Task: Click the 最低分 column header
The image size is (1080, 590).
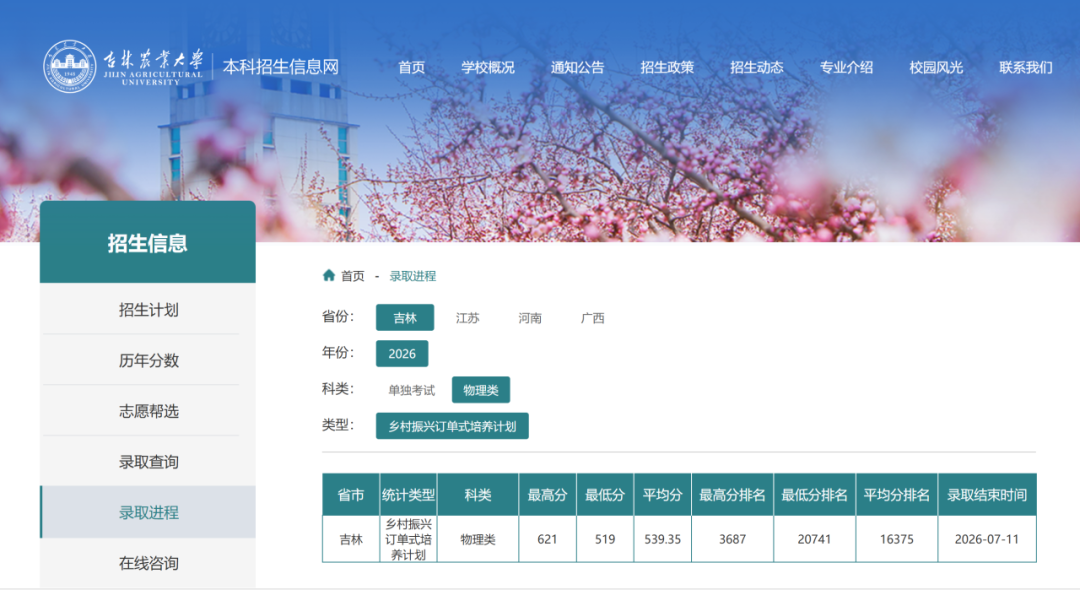Action: (605, 494)
